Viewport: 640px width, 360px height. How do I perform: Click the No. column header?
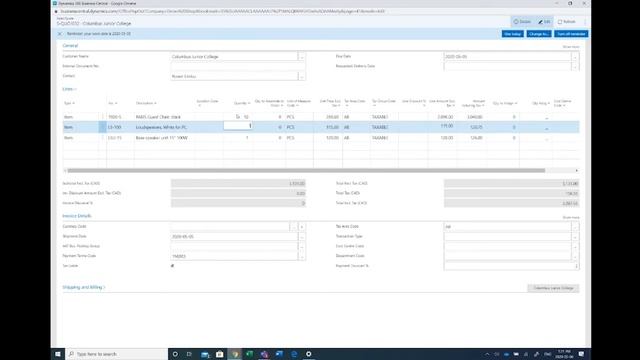113,103
